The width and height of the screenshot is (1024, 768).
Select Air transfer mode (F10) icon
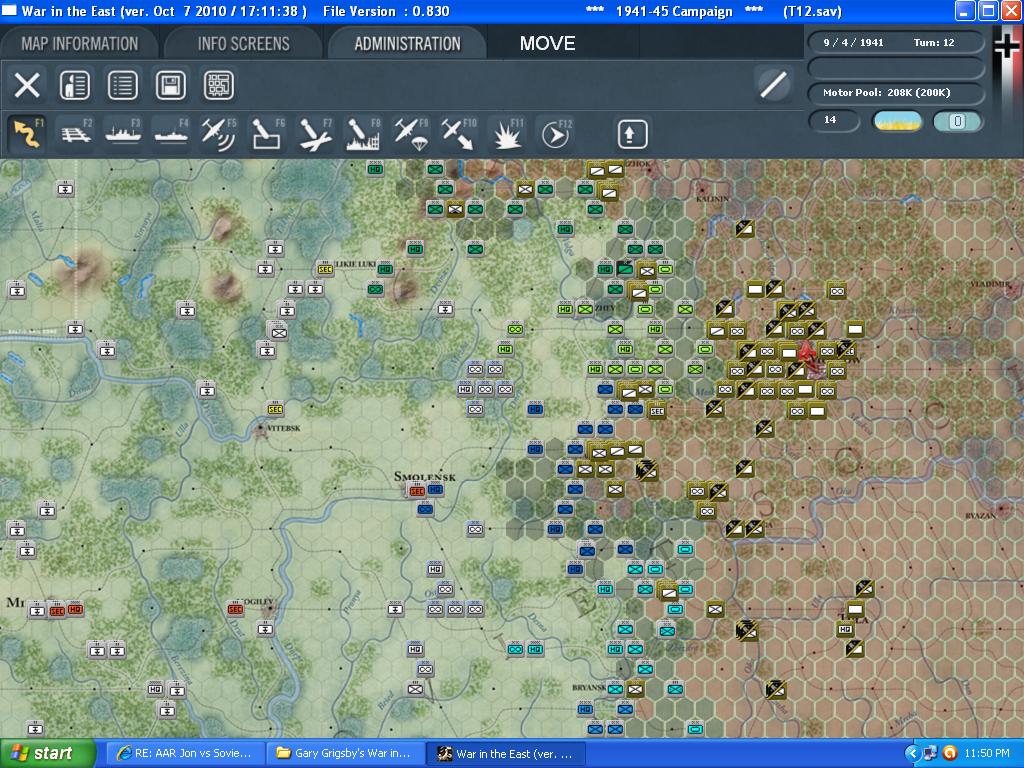(458, 134)
